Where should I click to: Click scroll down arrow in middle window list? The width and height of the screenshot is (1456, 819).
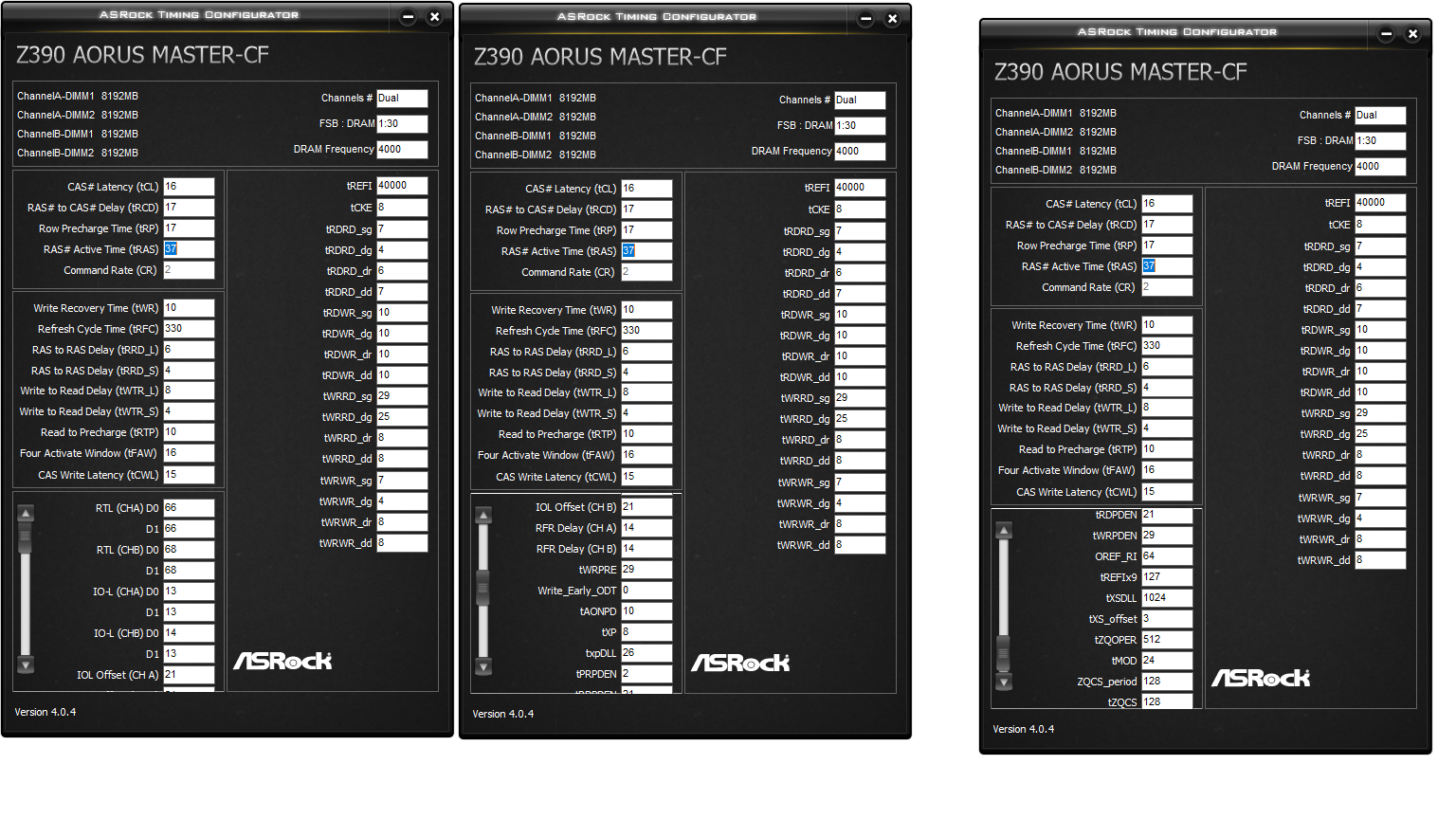coord(483,666)
